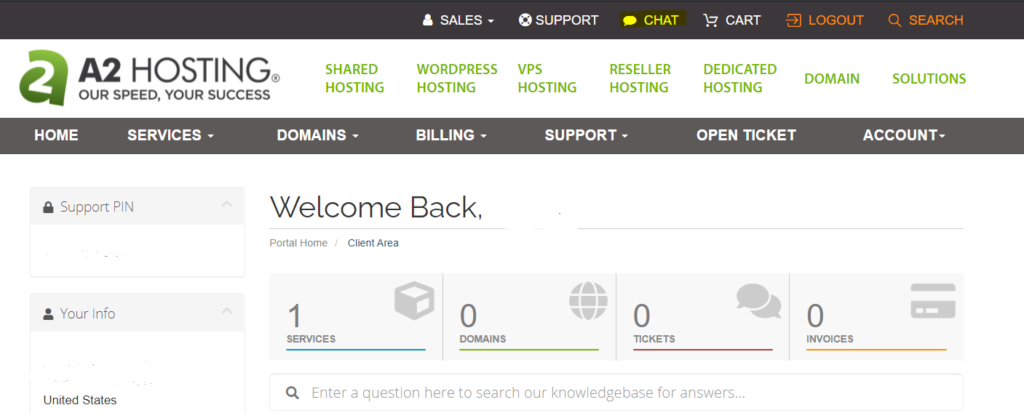Click the Support link in top bar

(x=567, y=20)
